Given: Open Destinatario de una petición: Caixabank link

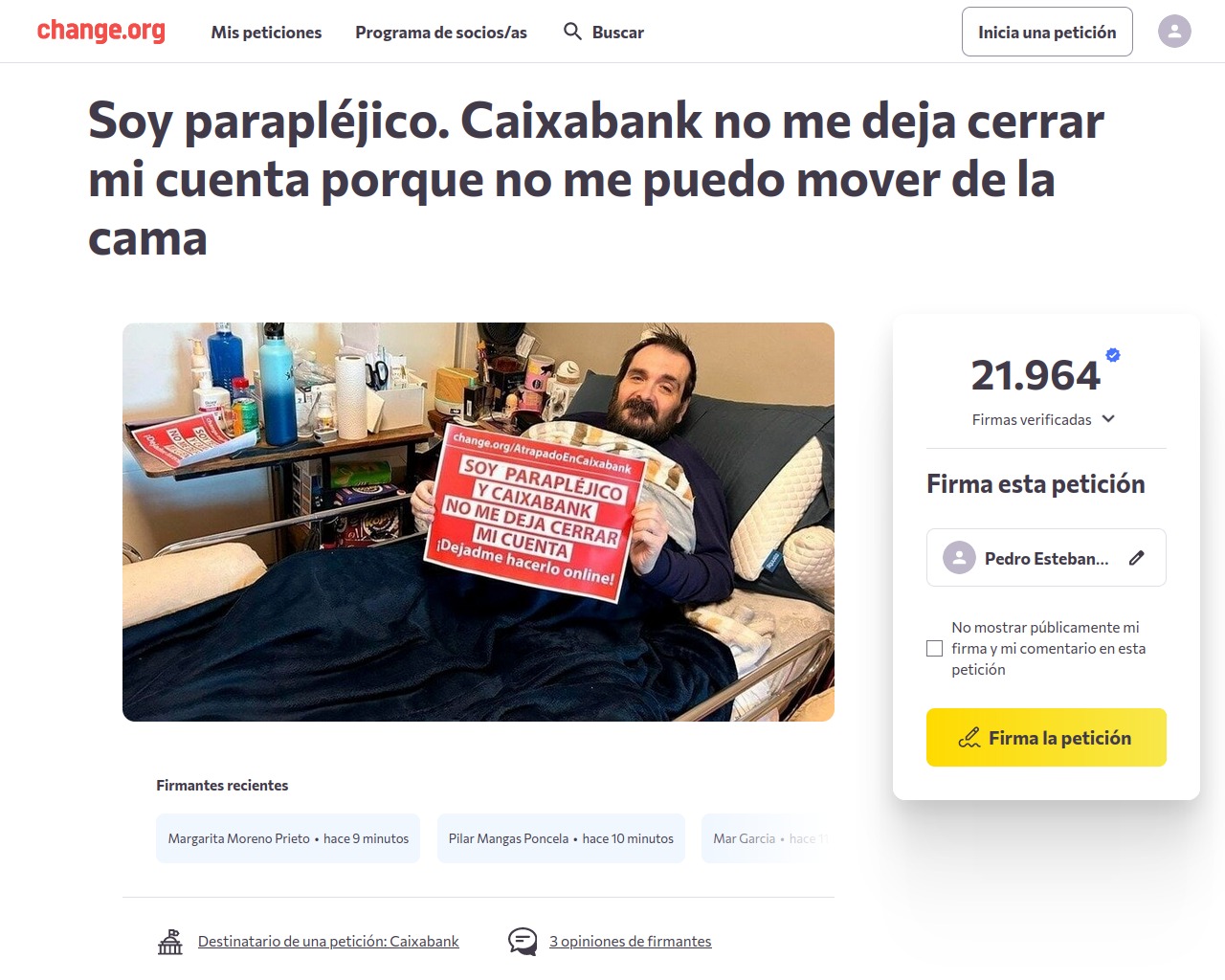Looking at the screenshot, I should 328,942.
